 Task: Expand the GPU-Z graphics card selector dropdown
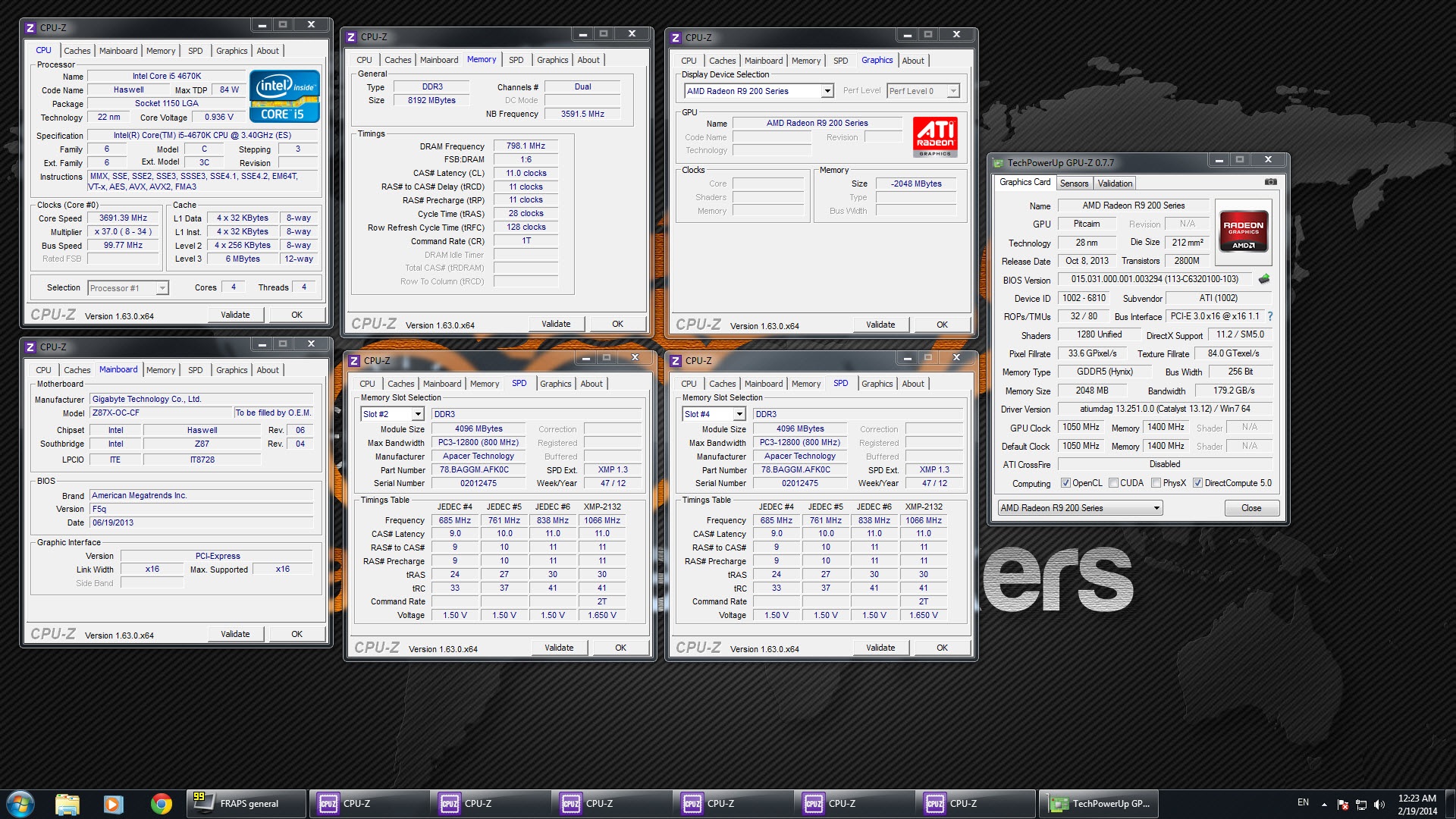point(1156,508)
